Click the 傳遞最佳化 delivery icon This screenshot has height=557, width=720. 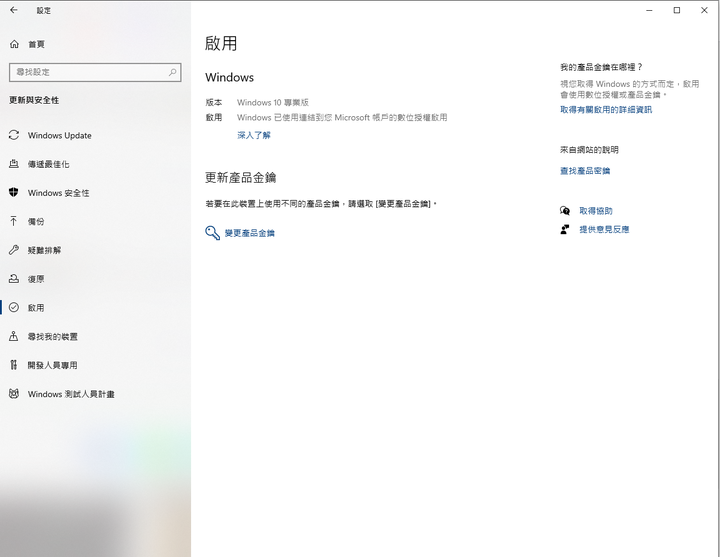pyautogui.click(x=14, y=164)
